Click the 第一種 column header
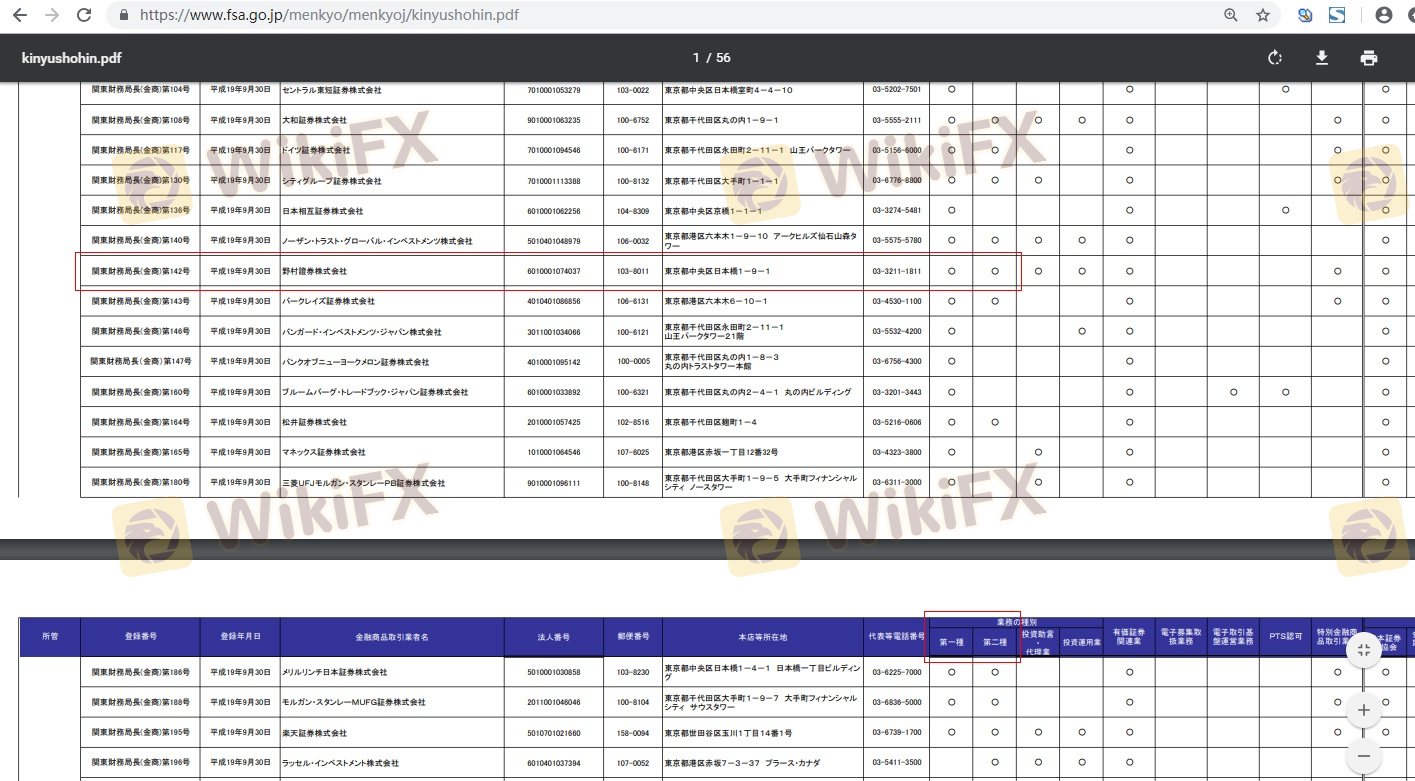 tap(951, 642)
